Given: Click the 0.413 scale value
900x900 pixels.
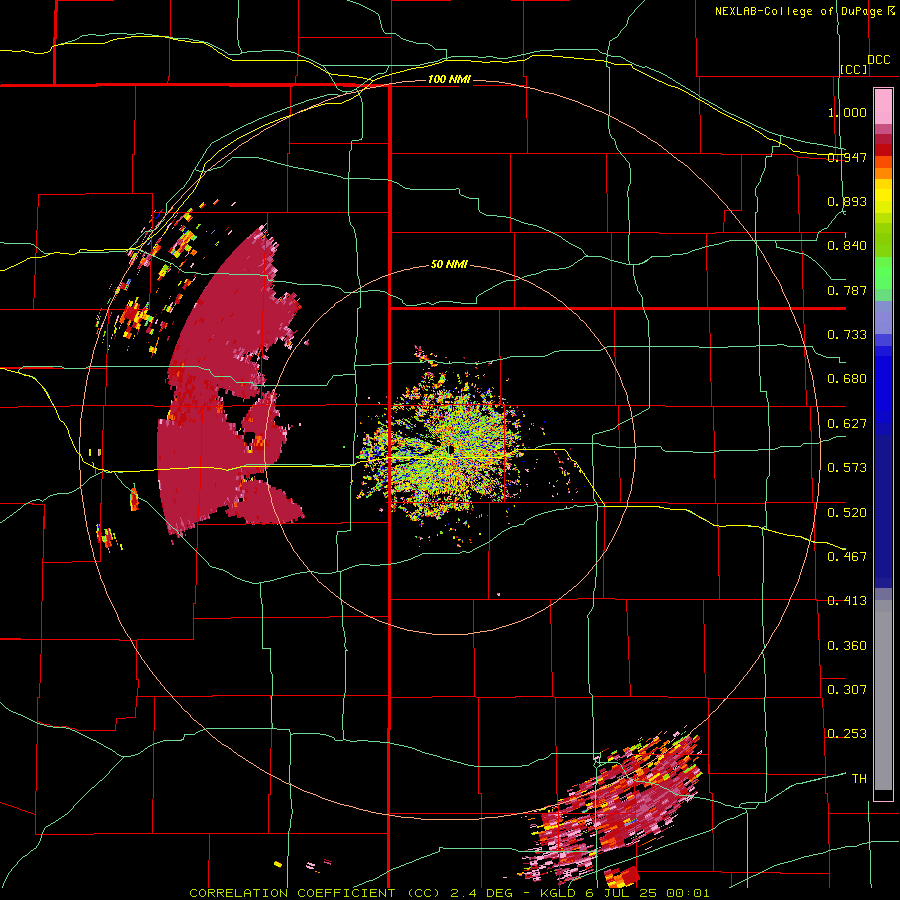Looking at the screenshot, I should click(x=847, y=601).
